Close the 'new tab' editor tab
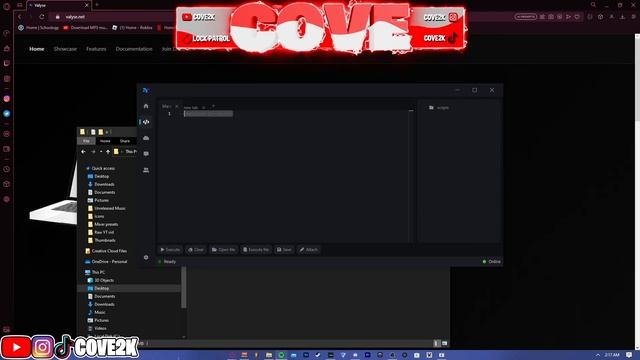 coord(203,107)
